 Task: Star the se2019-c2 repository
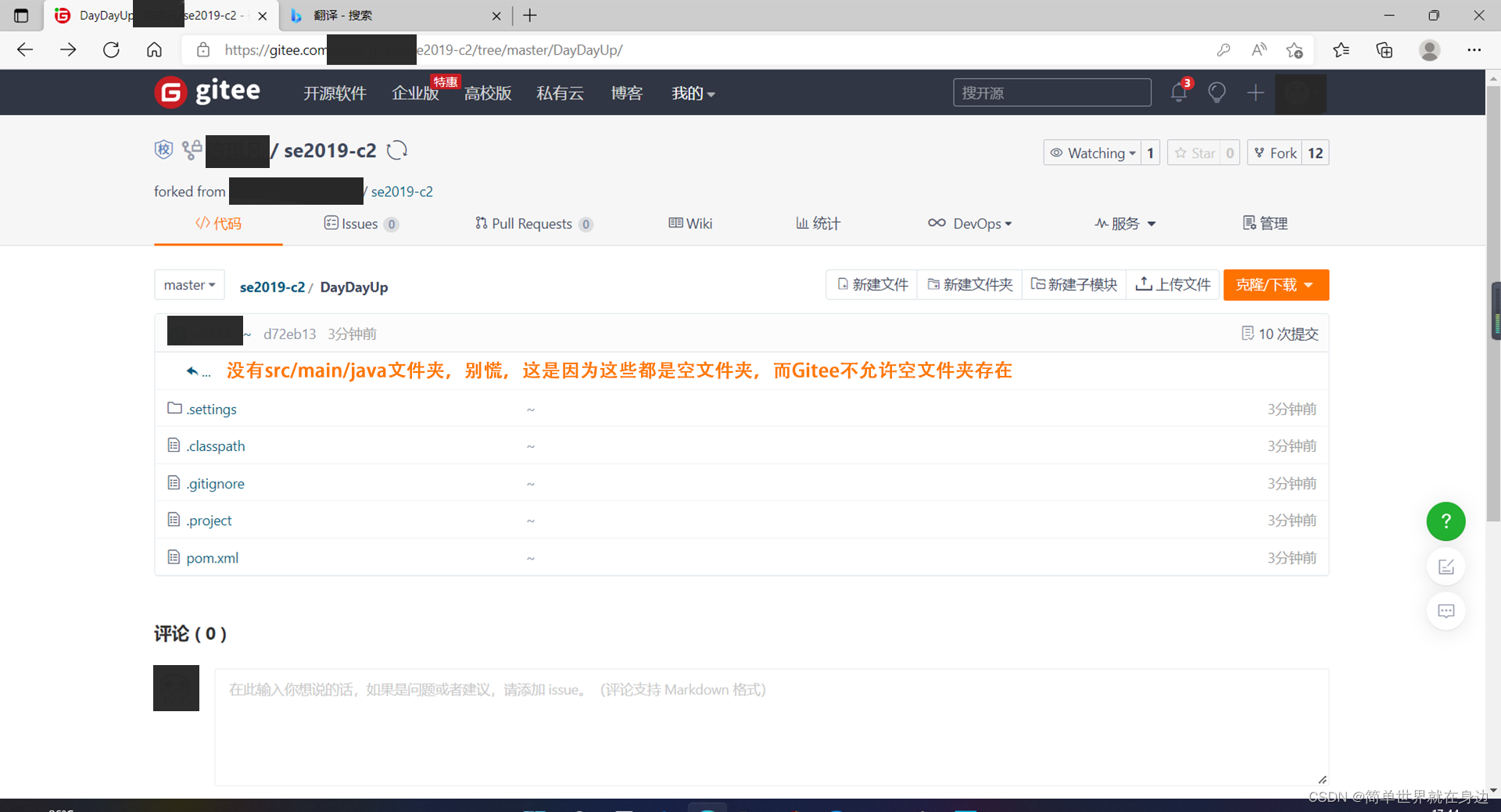[x=1196, y=152]
